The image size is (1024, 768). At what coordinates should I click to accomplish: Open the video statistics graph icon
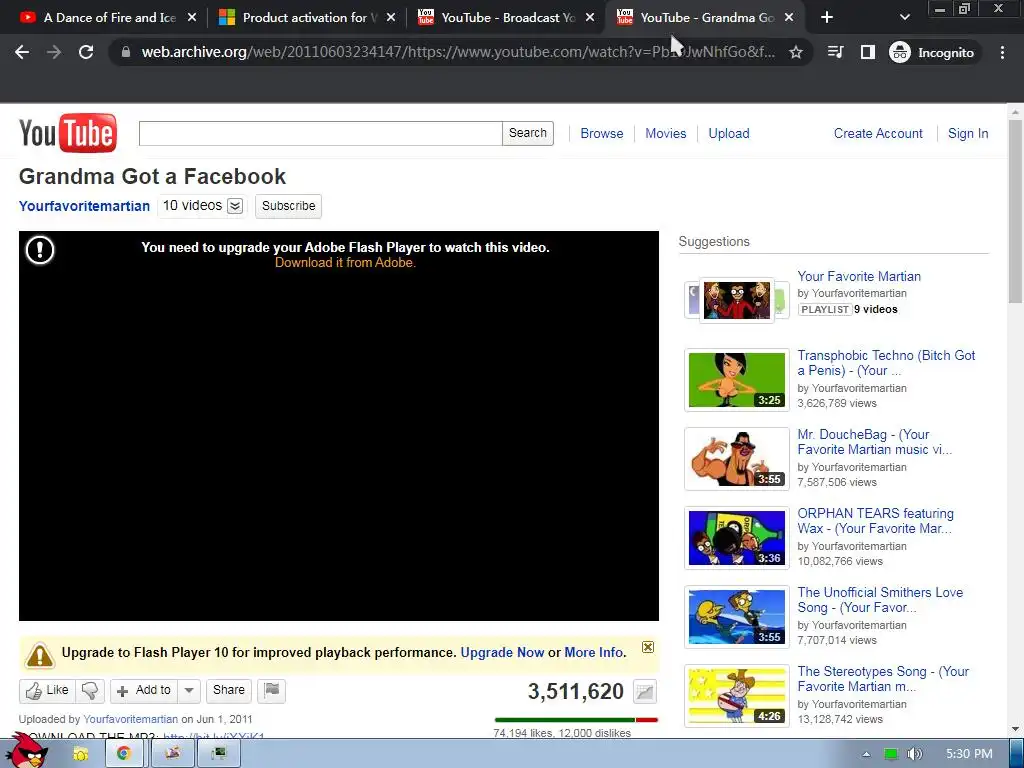pyautogui.click(x=645, y=692)
